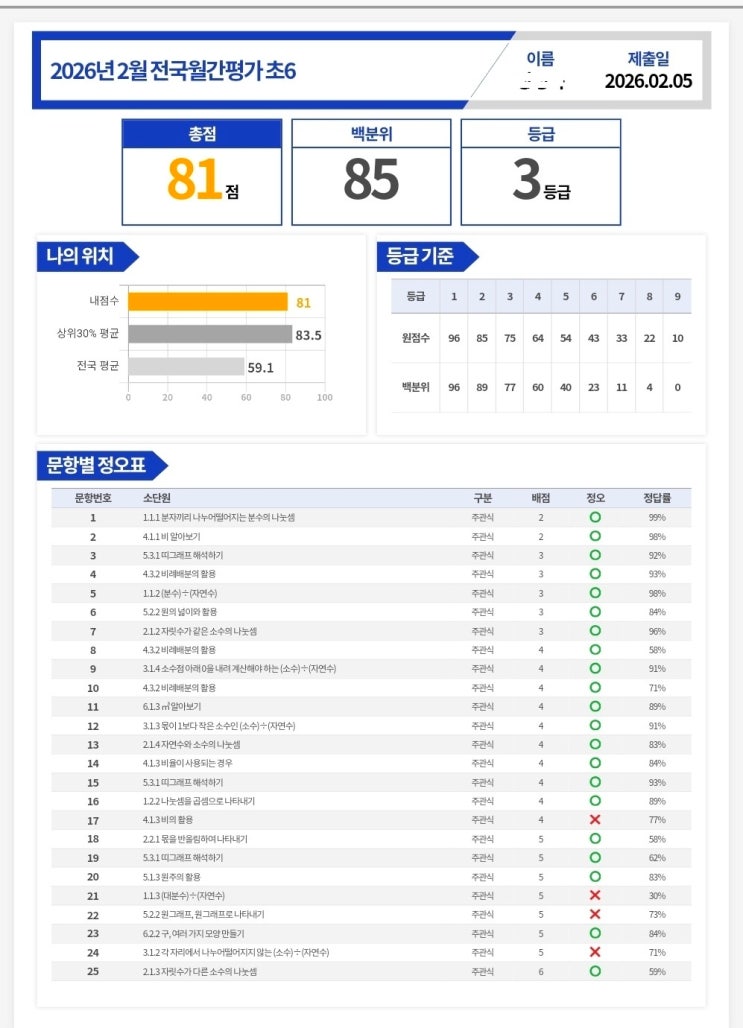Click the red X mark for question 17

click(595, 820)
